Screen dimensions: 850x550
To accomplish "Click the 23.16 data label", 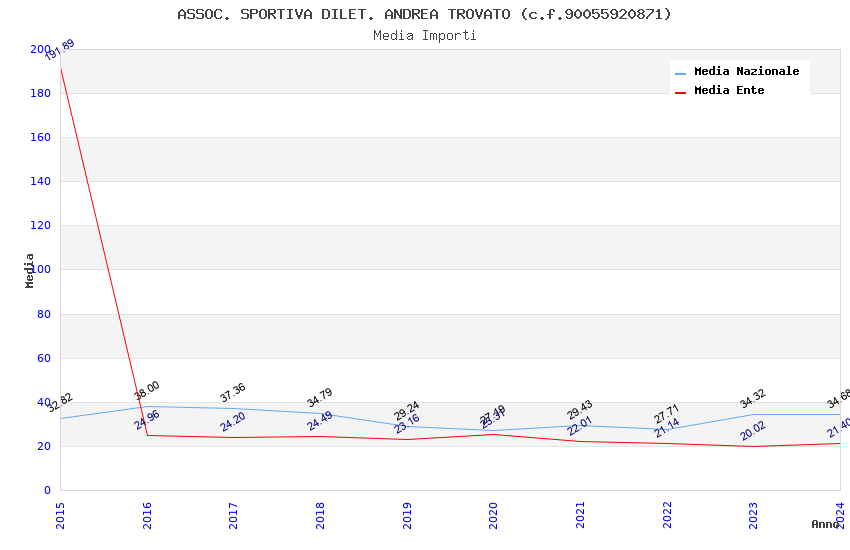I will point(407,424).
